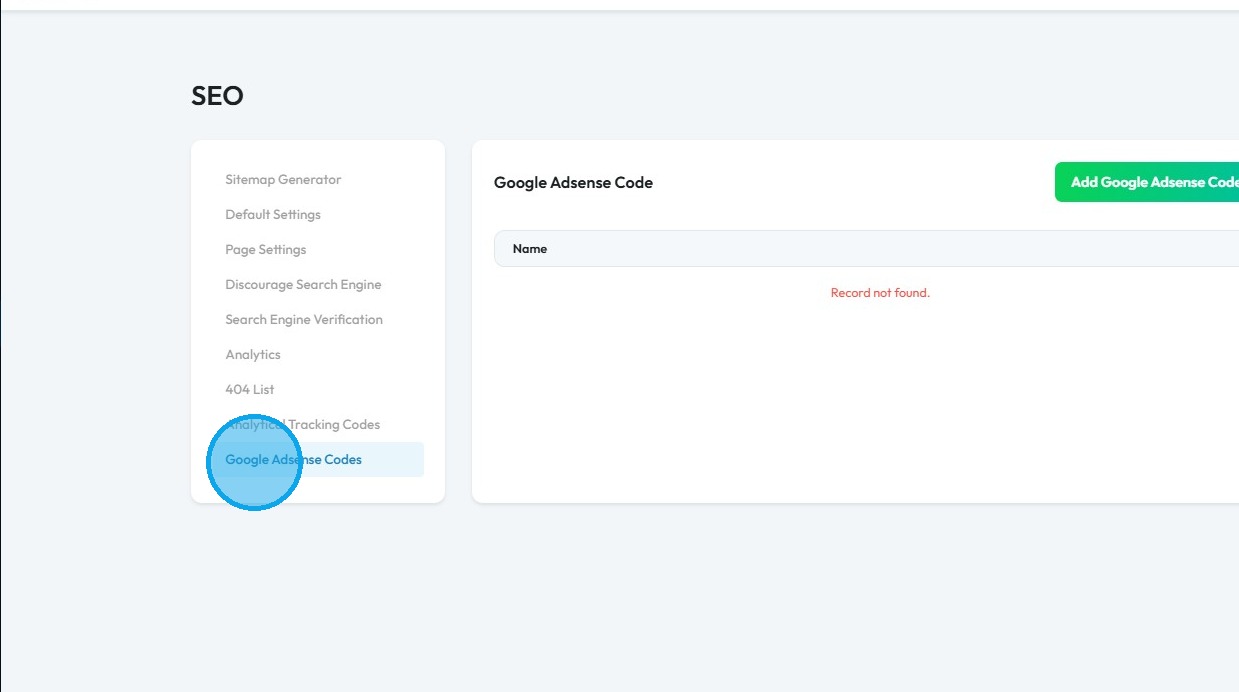Go to Default Settings

pyautogui.click(x=273, y=215)
